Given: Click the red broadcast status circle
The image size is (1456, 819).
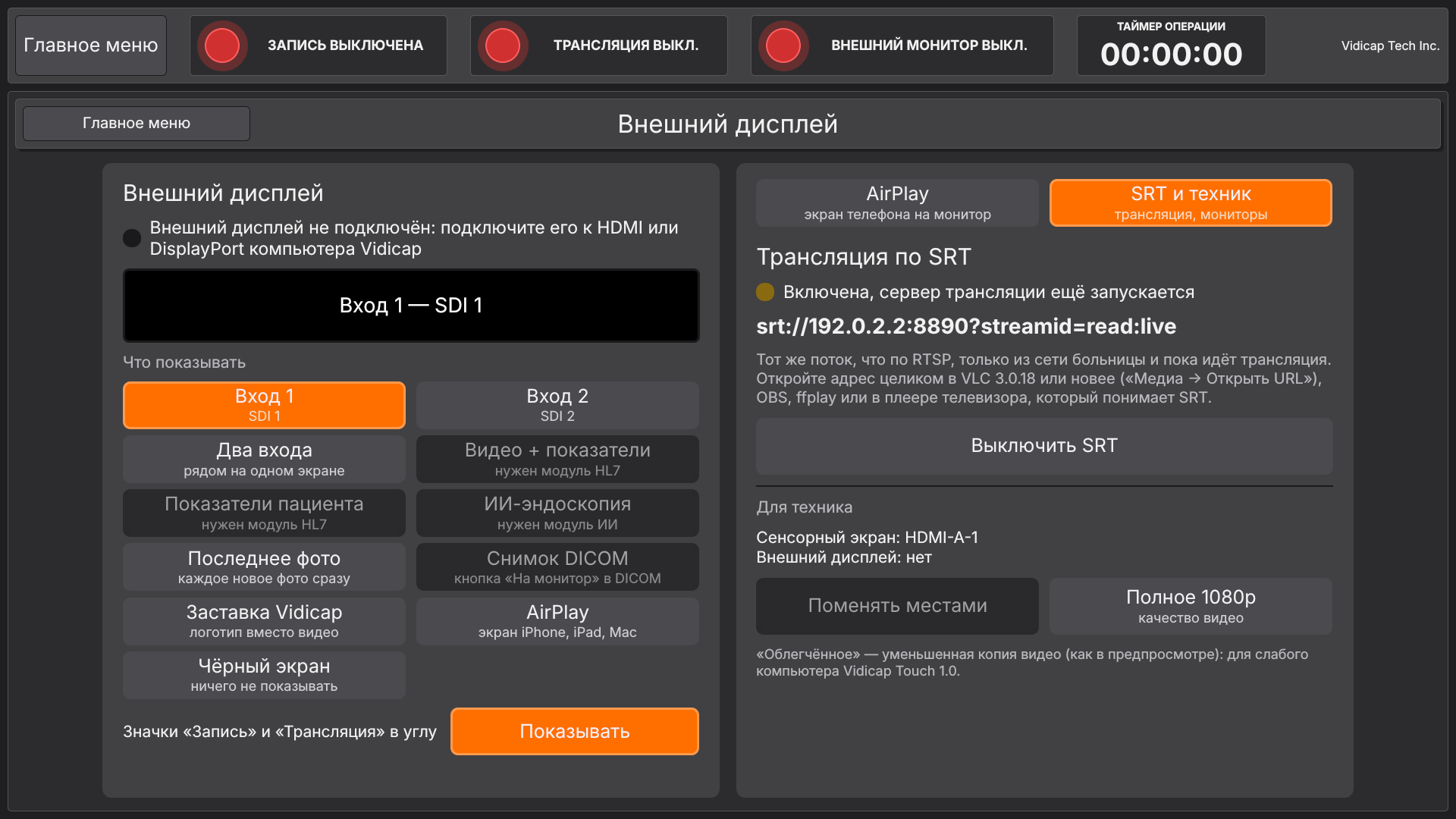Looking at the screenshot, I should tap(503, 45).
